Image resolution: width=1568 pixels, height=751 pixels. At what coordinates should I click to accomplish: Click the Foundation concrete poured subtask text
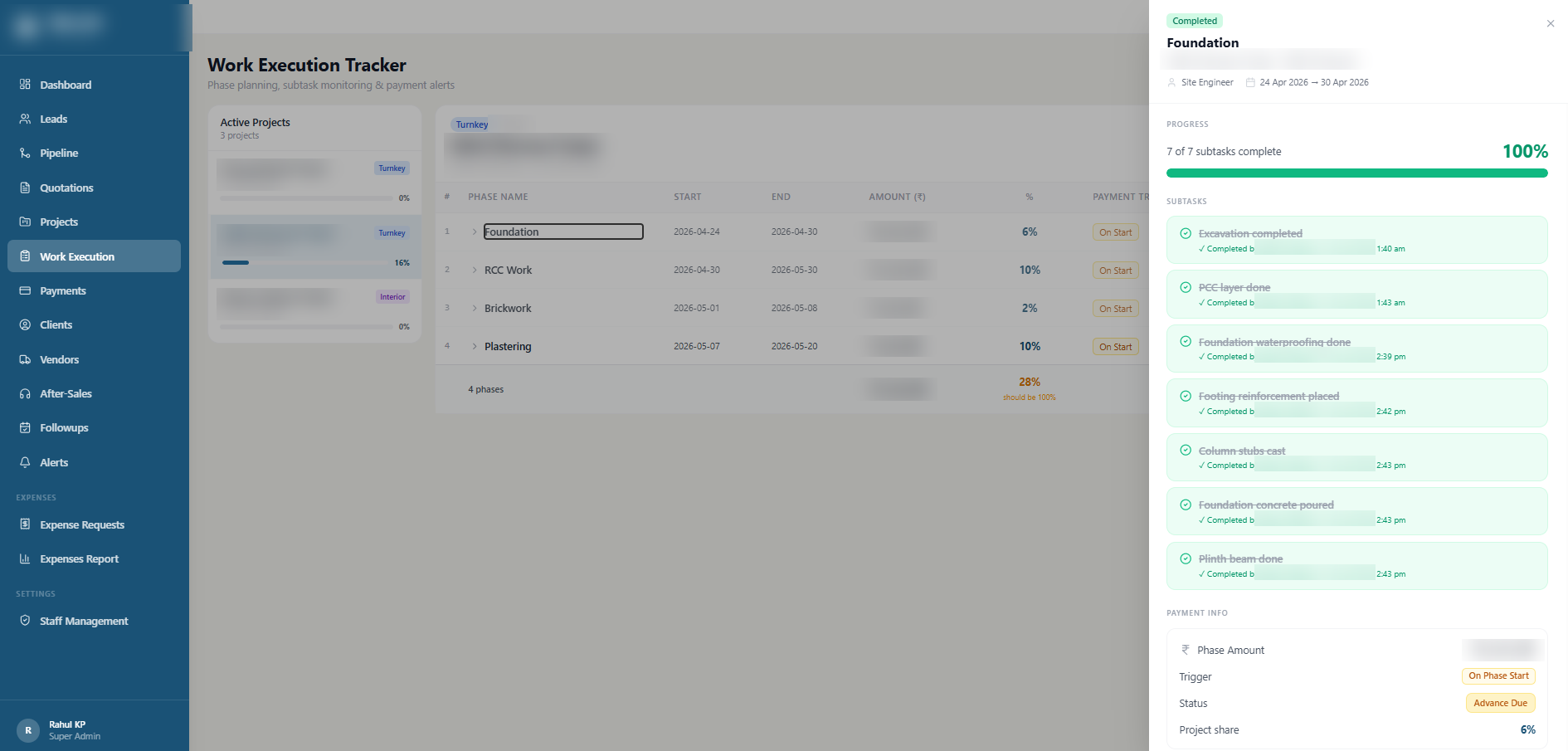1266,505
